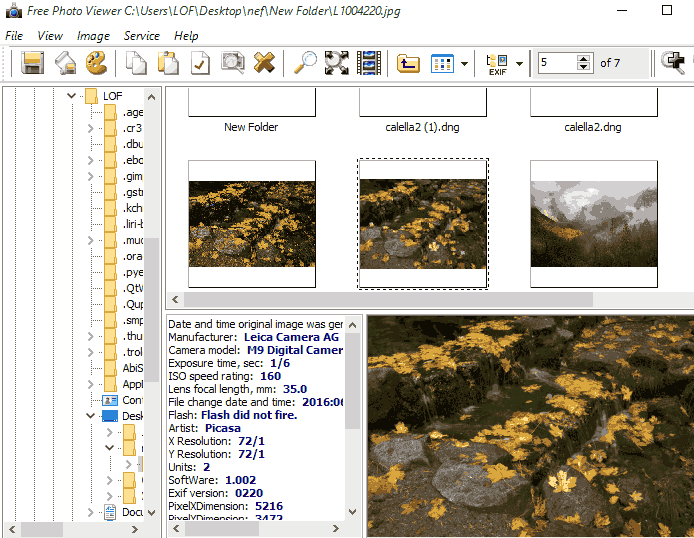Decrease image number with down spinner
Image resolution: width=694 pixels, height=538 pixels.
tap(584, 67)
